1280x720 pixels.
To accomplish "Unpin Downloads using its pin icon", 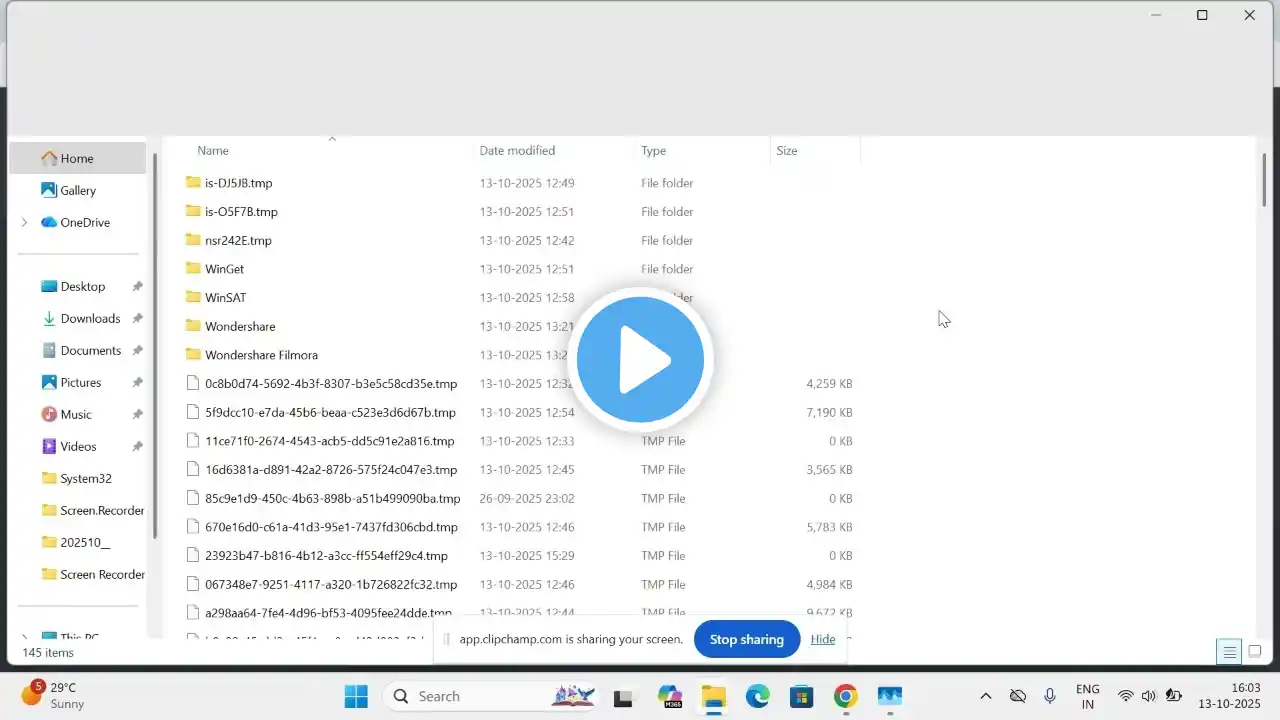I will click(137, 318).
